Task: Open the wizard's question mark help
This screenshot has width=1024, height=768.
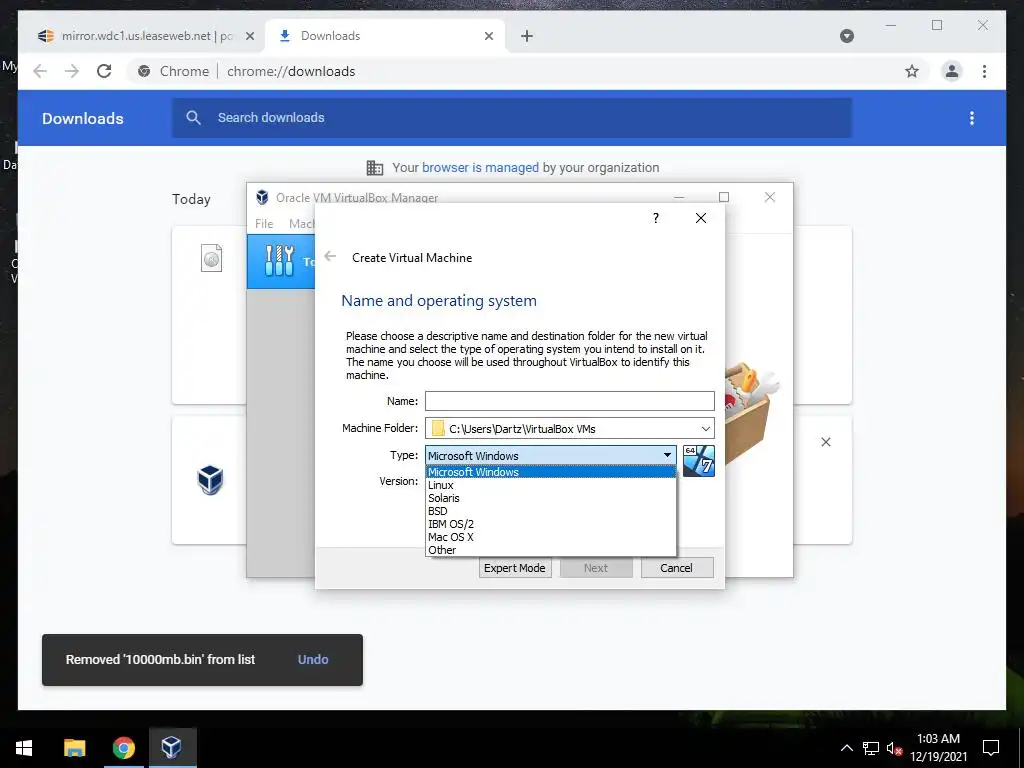Action: 656,218
